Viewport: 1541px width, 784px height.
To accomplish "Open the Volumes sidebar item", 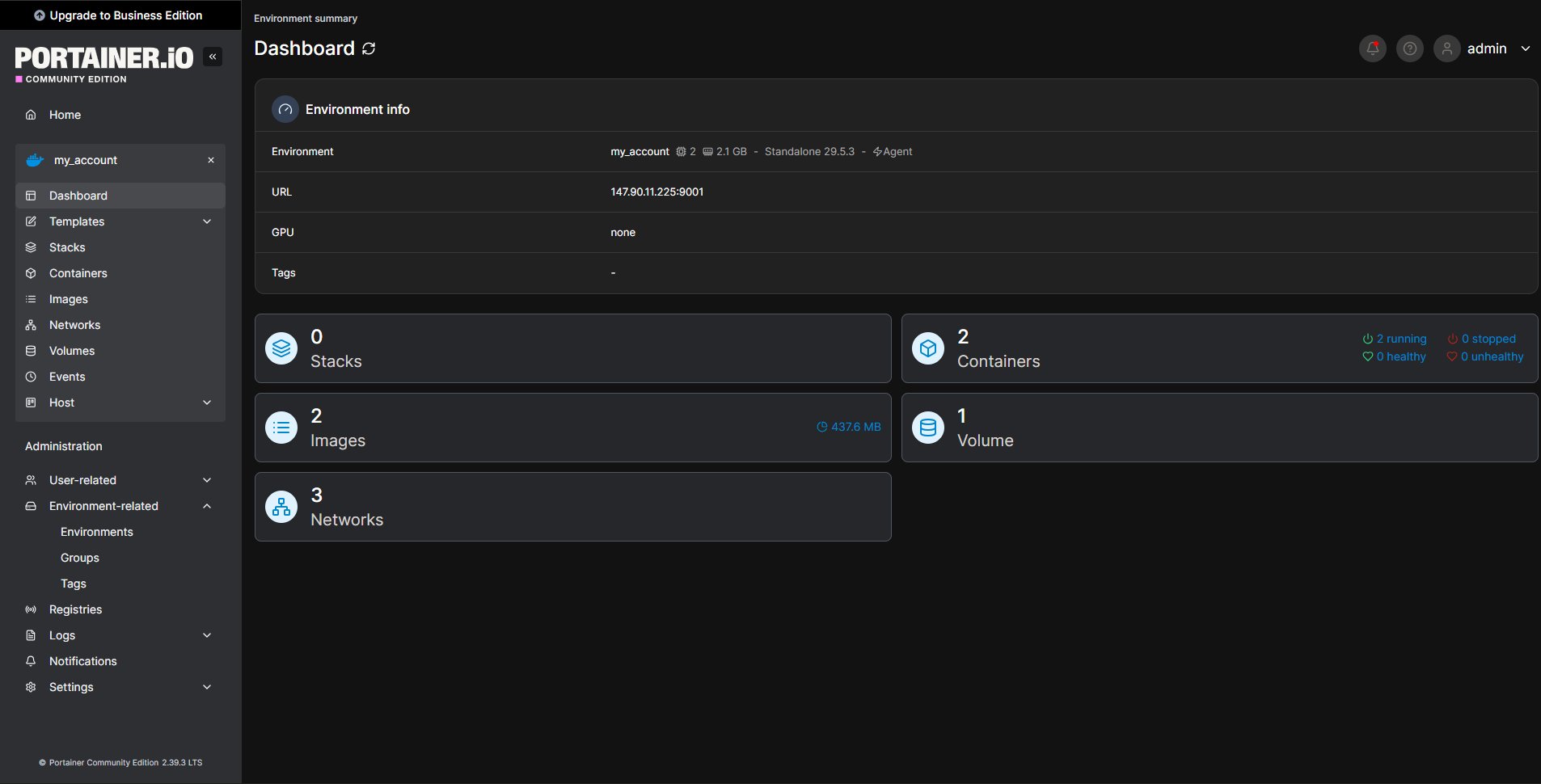I will click(120, 351).
